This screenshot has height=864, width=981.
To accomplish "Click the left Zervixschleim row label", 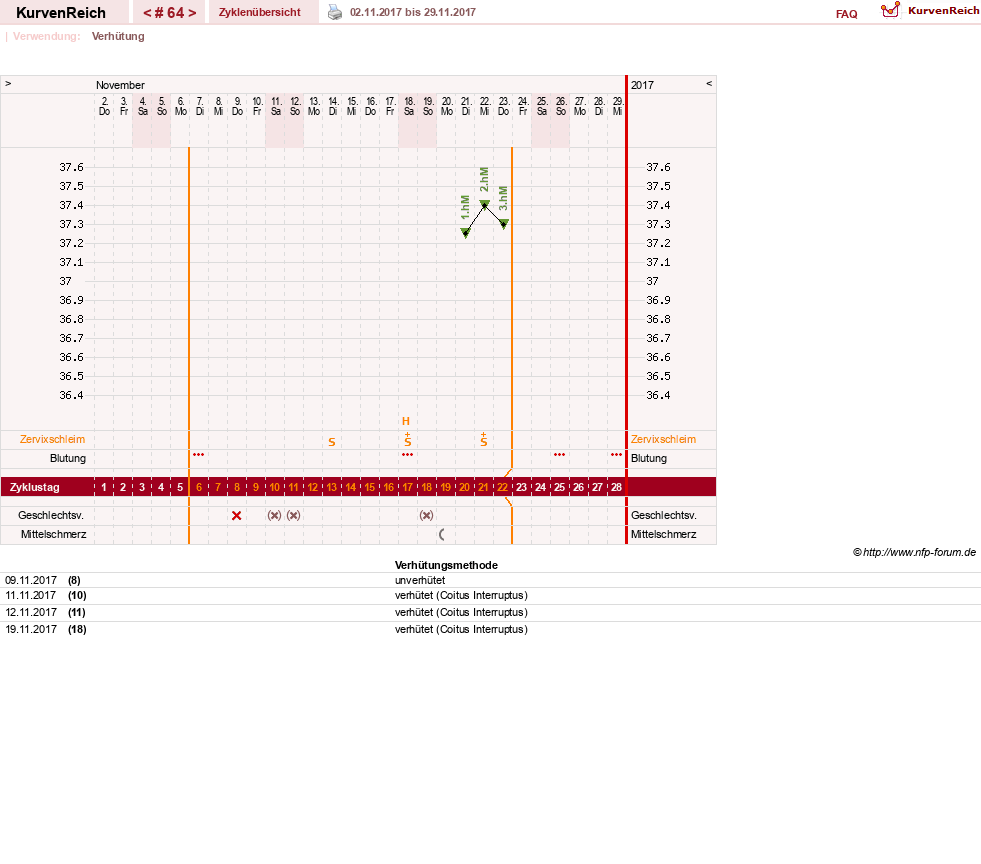I will [x=52, y=439].
